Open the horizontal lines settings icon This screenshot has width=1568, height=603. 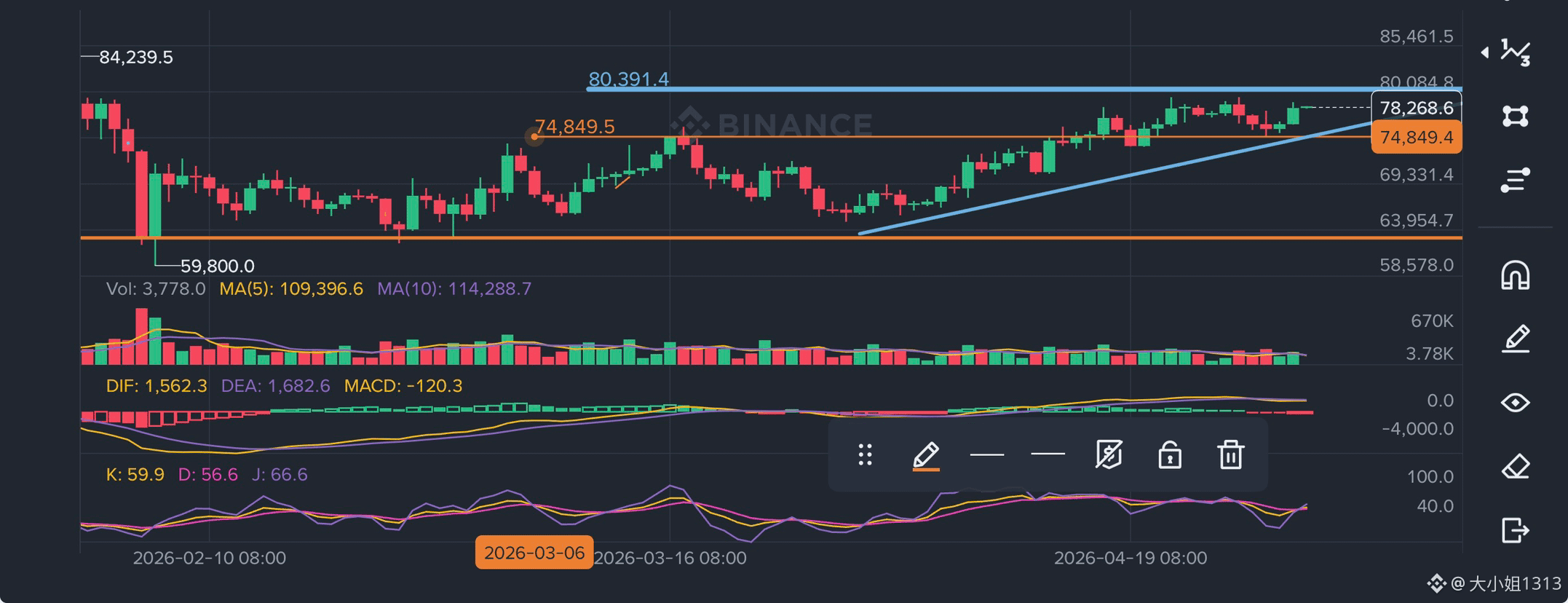tap(1516, 180)
